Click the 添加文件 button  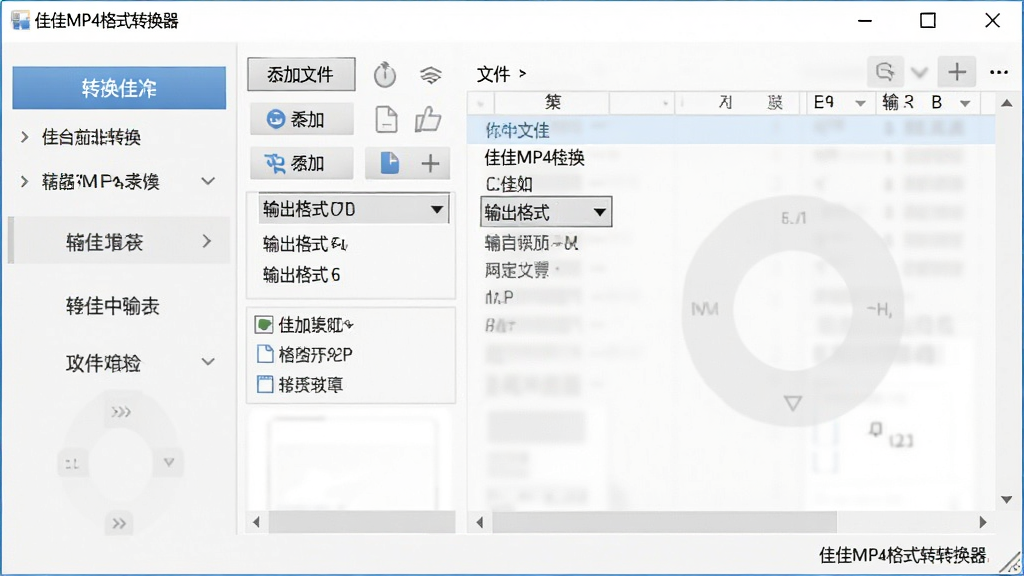(301, 74)
